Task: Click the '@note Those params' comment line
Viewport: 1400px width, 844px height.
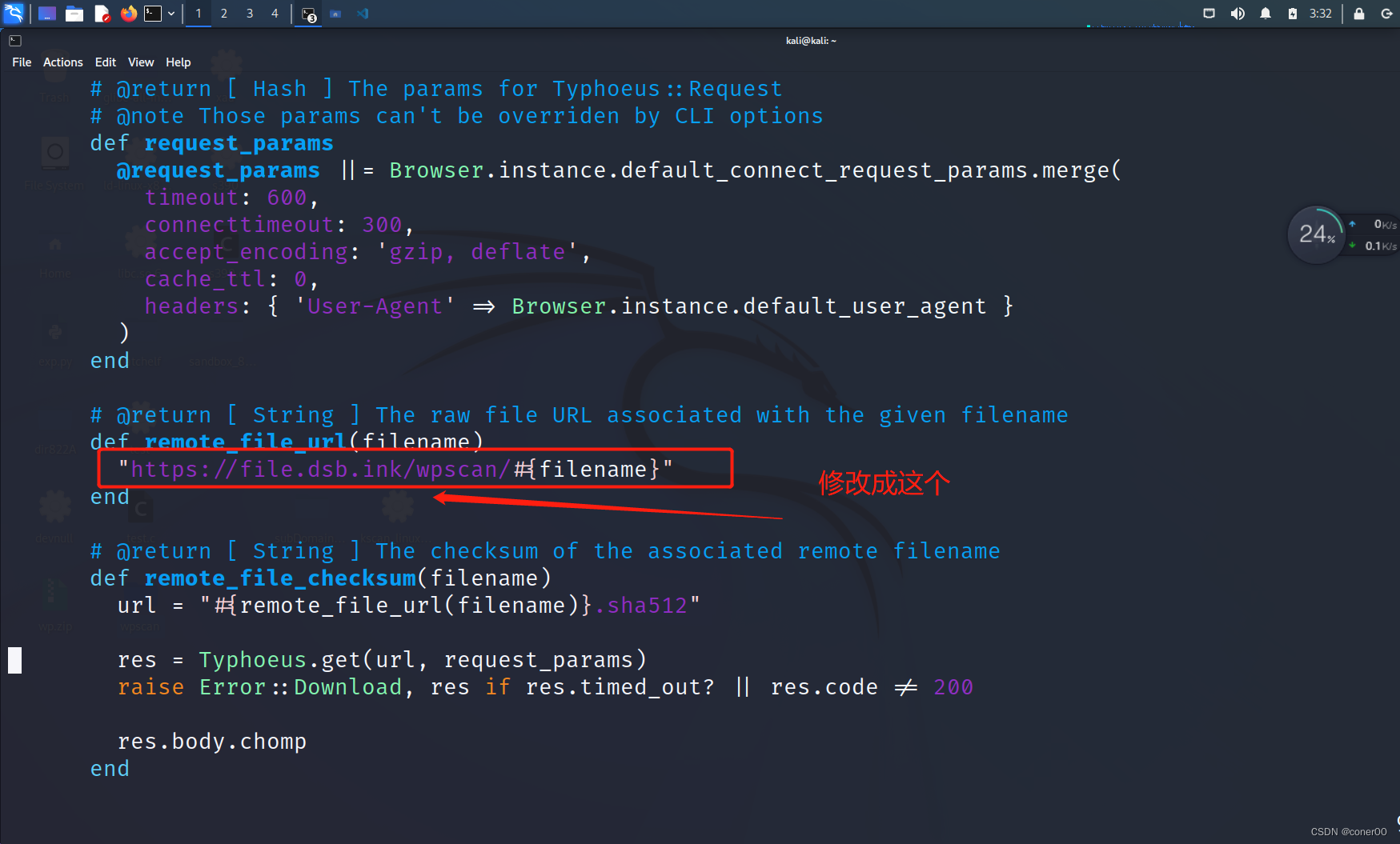Action: pos(457,116)
